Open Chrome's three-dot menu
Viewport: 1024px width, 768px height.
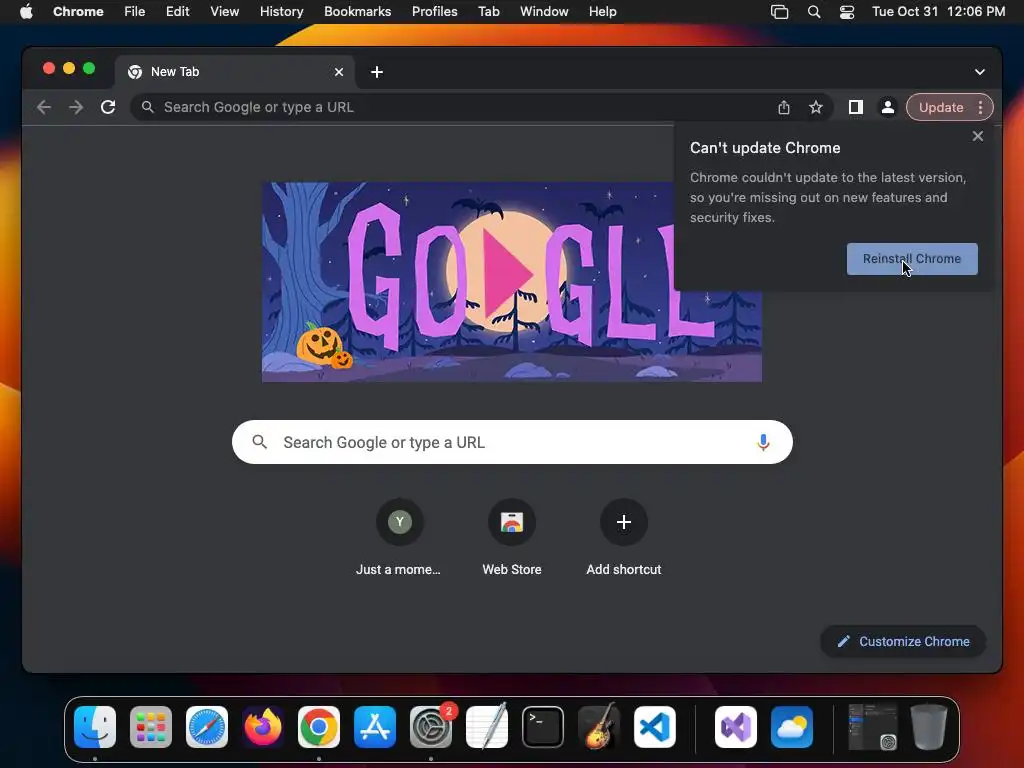tap(980, 107)
